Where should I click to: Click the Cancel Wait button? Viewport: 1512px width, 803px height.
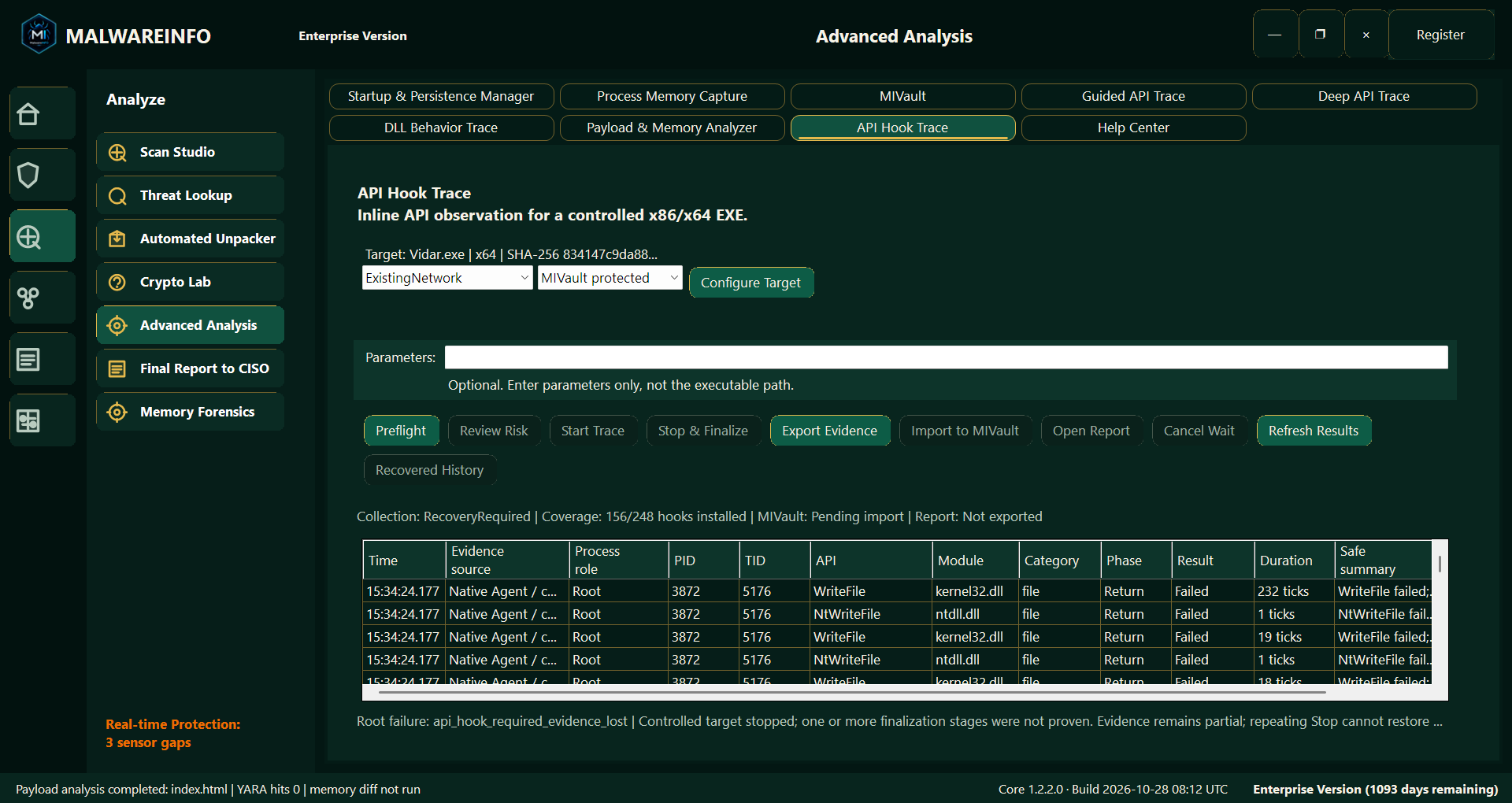point(1199,431)
